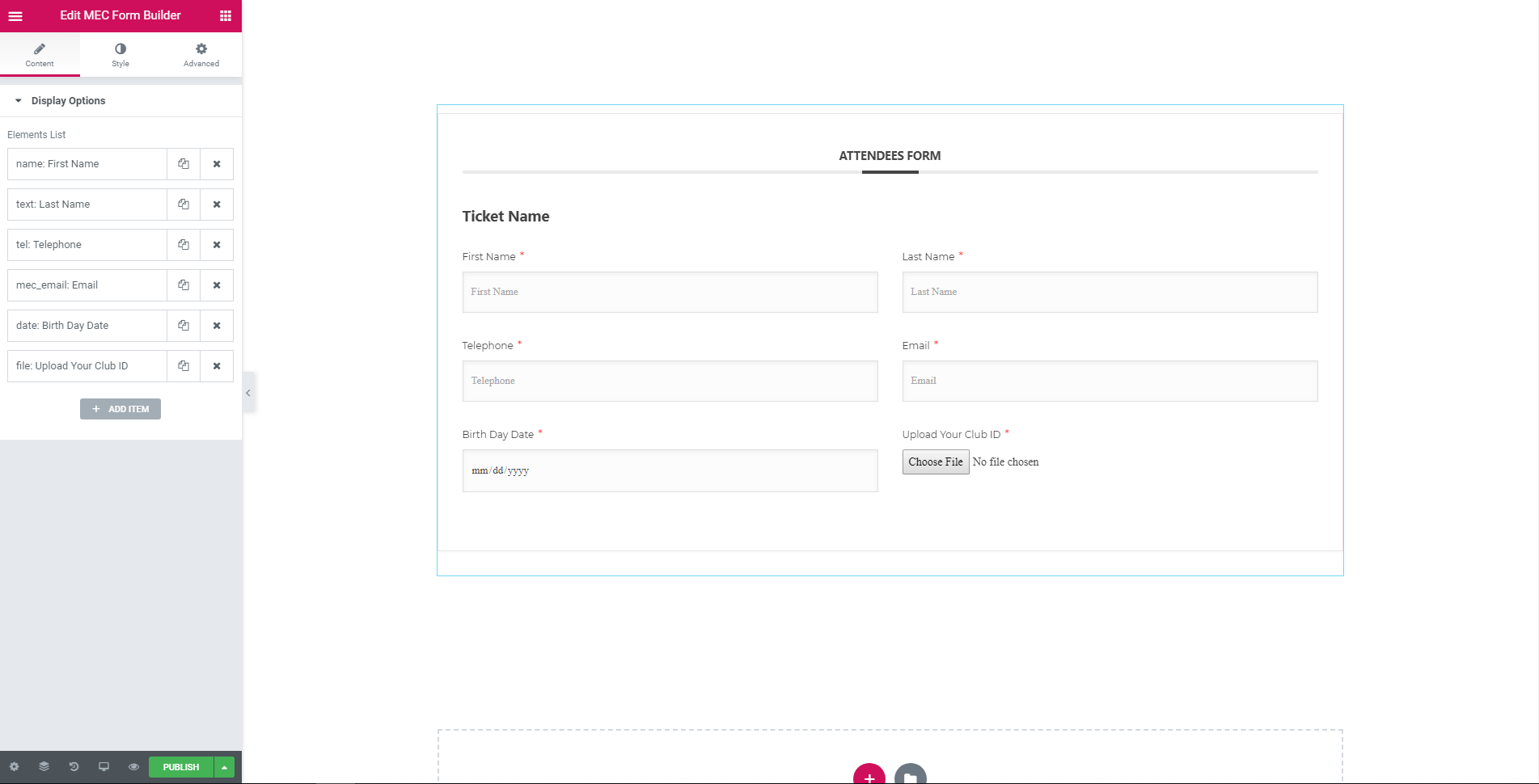Open the save options arrow next to Publish
This screenshot has height=784, width=1539.
click(x=224, y=767)
